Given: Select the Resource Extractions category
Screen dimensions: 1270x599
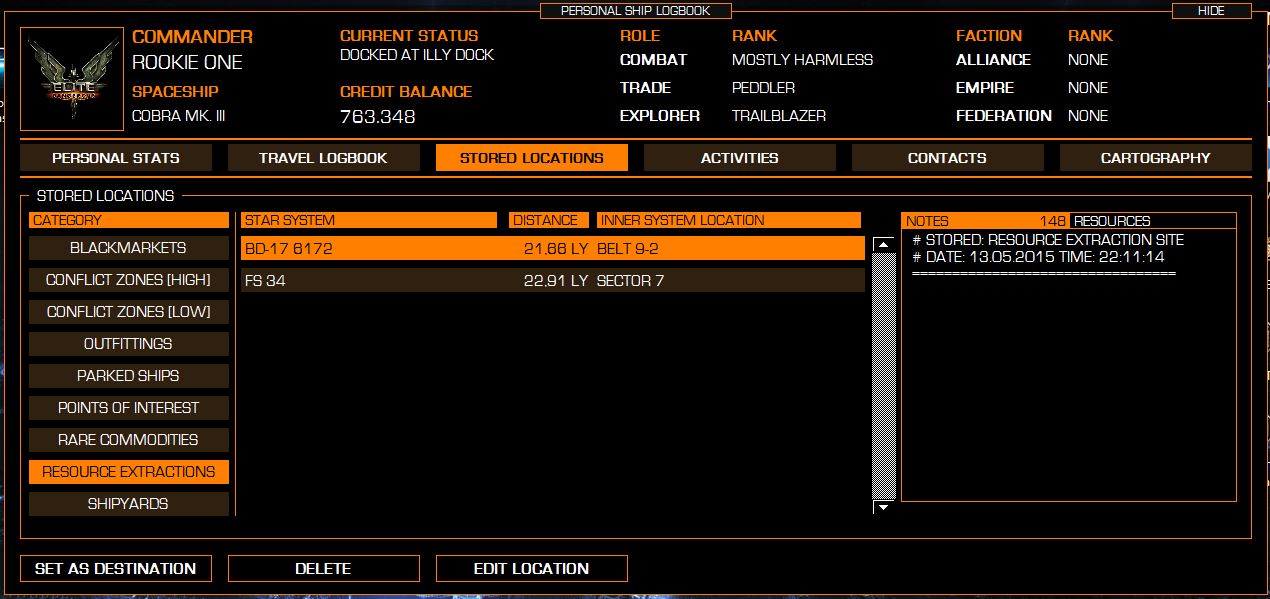Looking at the screenshot, I should [x=129, y=472].
